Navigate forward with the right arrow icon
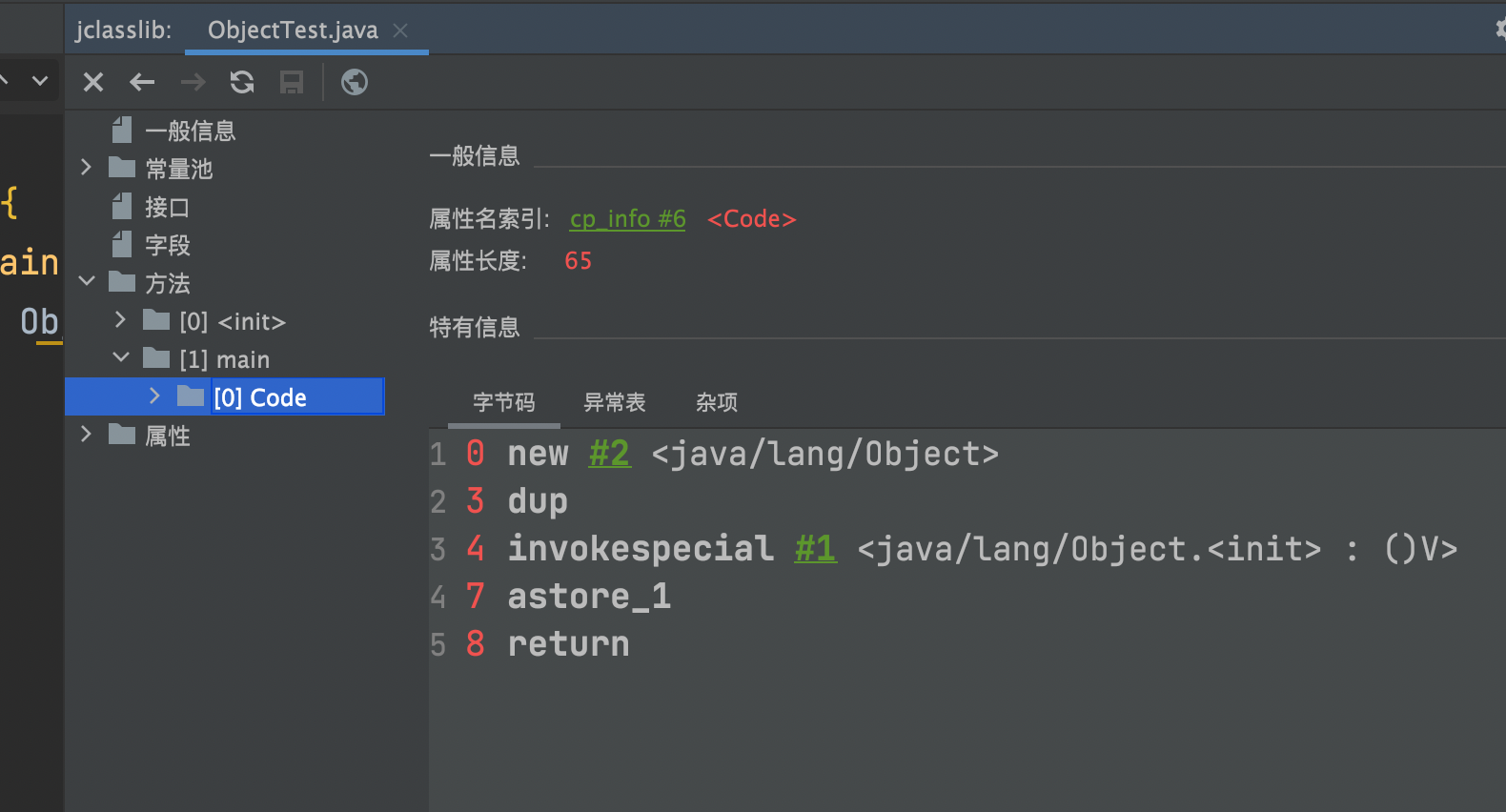This screenshot has width=1506, height=812. [x=193, y=83]
